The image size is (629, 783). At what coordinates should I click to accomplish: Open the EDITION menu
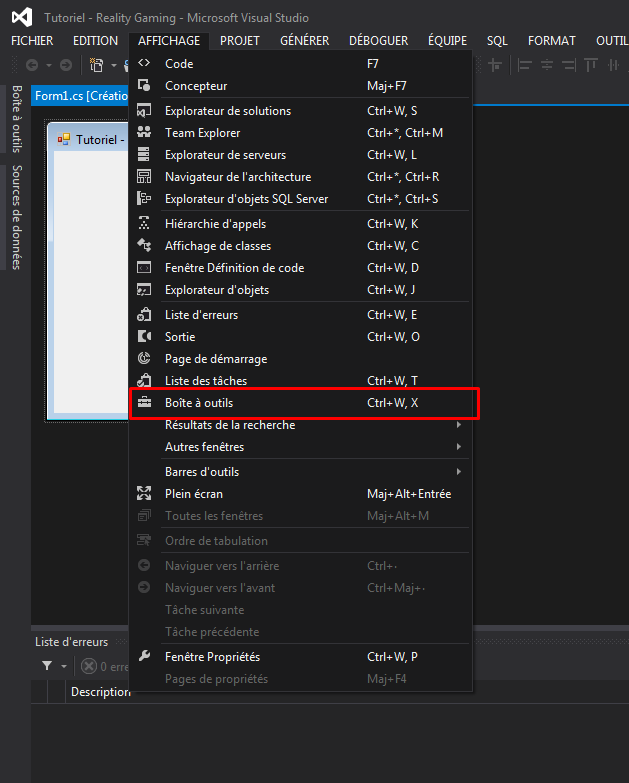point(95,40)
